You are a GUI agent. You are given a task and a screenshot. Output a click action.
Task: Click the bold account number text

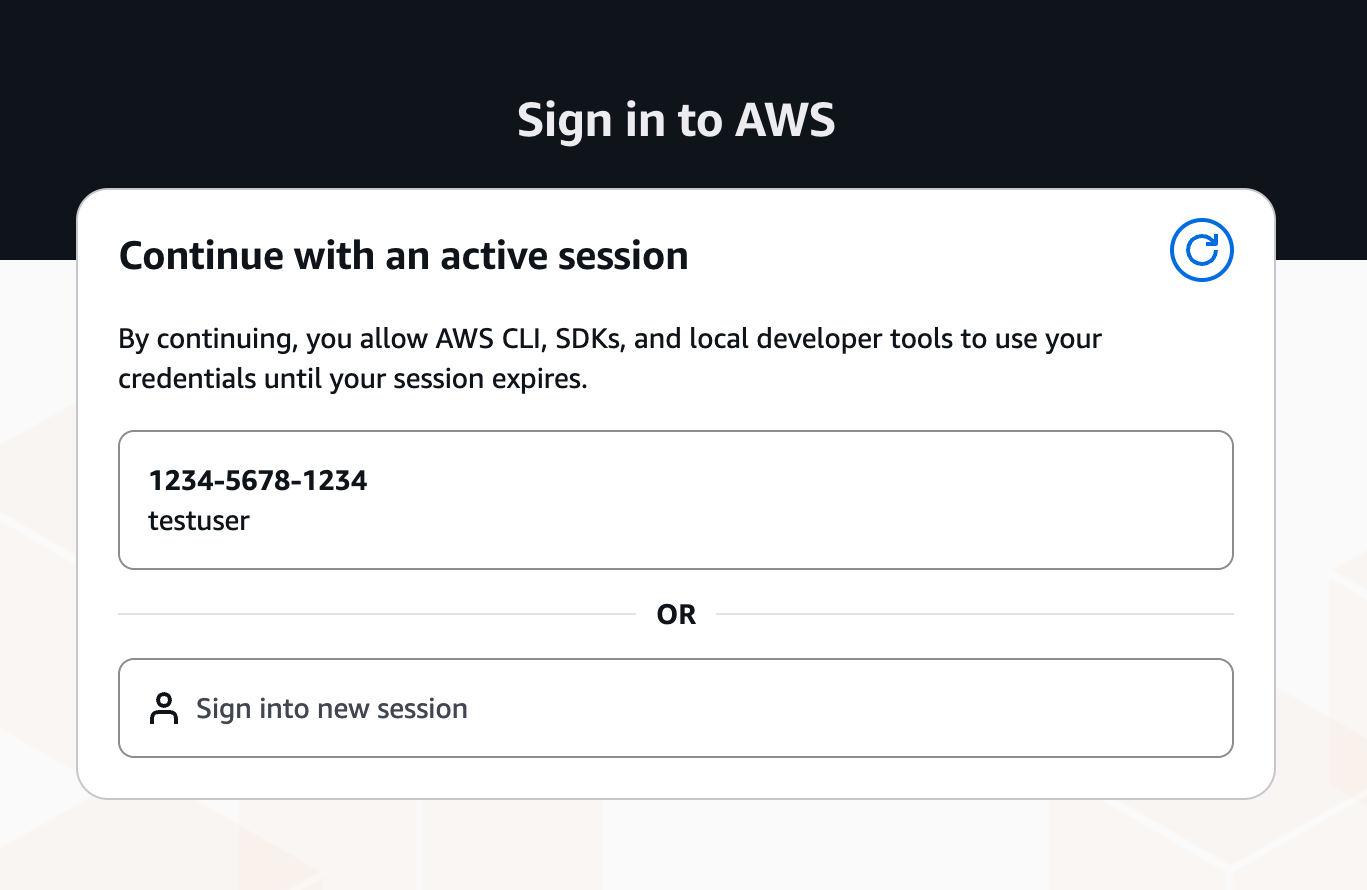tap(258, 480)
